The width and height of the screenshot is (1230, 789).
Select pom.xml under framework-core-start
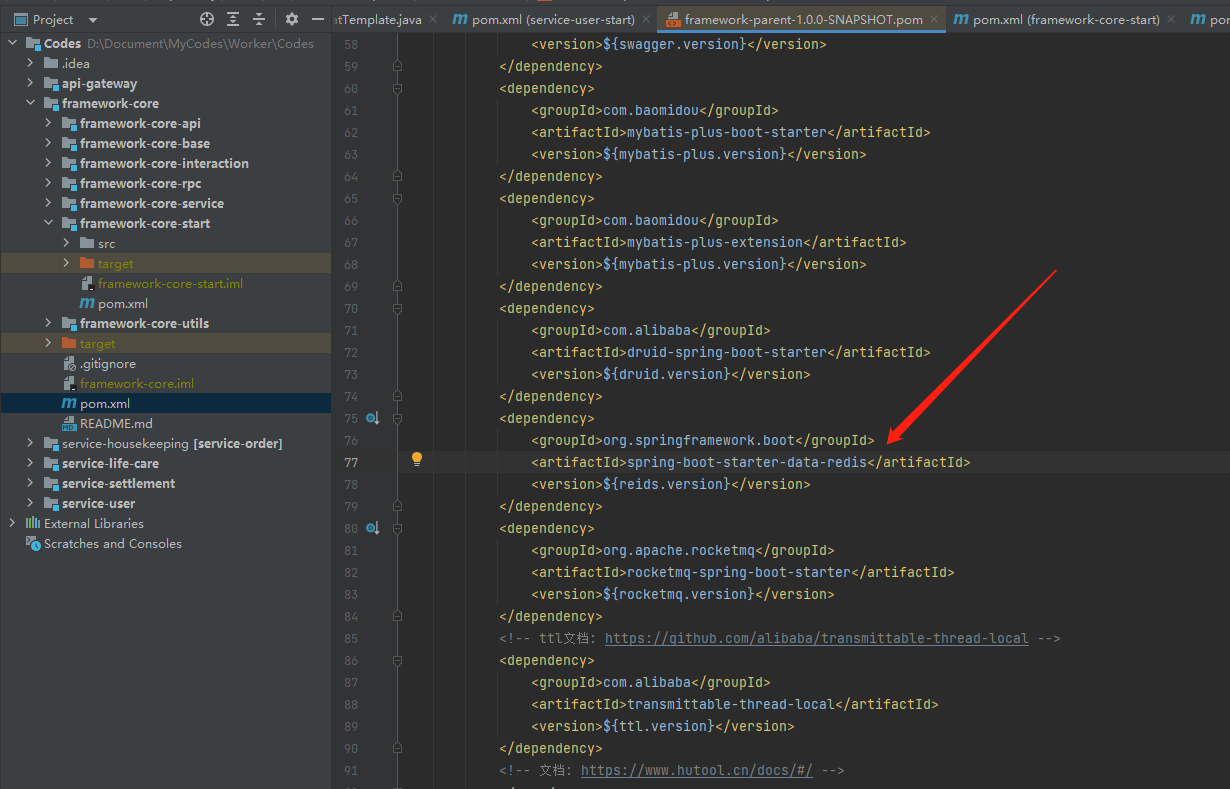click(123, 303)
